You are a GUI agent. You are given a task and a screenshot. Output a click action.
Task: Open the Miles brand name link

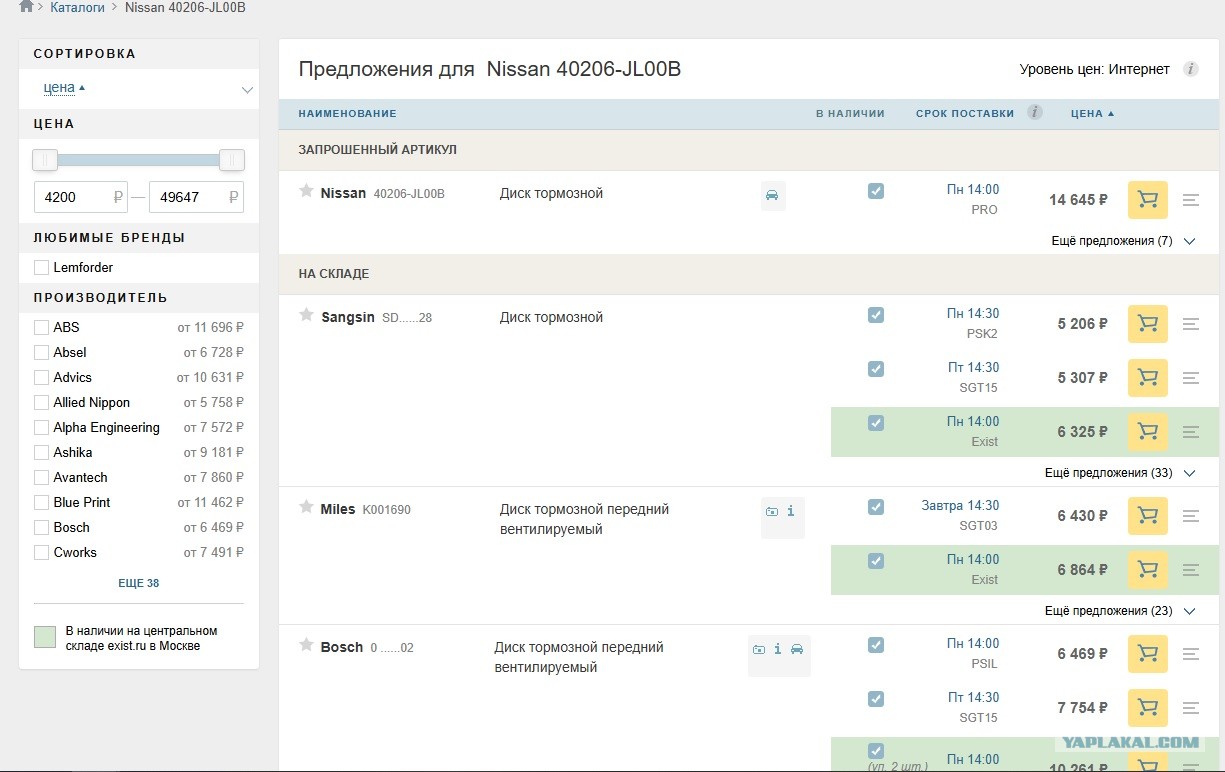338,509
